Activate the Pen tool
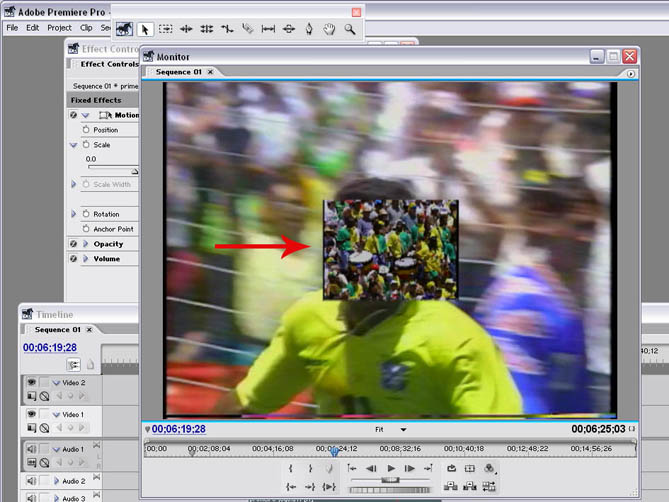 coord(308,30)
